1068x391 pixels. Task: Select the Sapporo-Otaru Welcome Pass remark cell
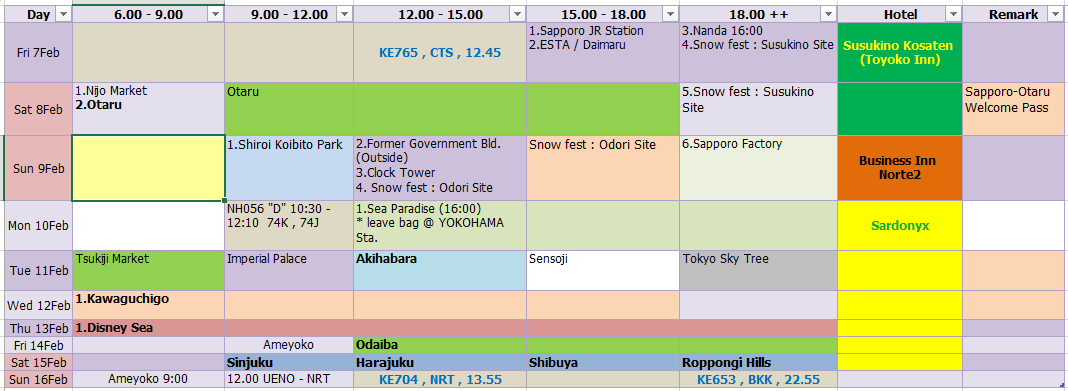pos(1015,109)
